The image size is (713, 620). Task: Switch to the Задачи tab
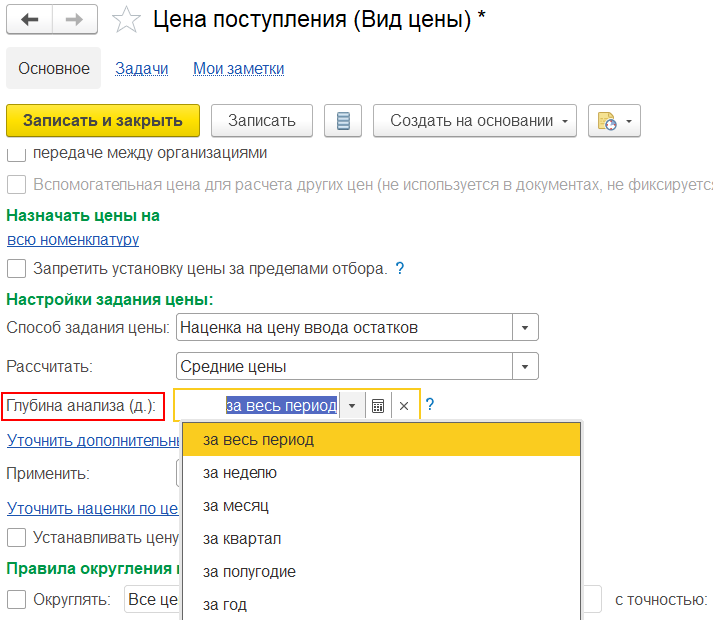tap(142, 69)
